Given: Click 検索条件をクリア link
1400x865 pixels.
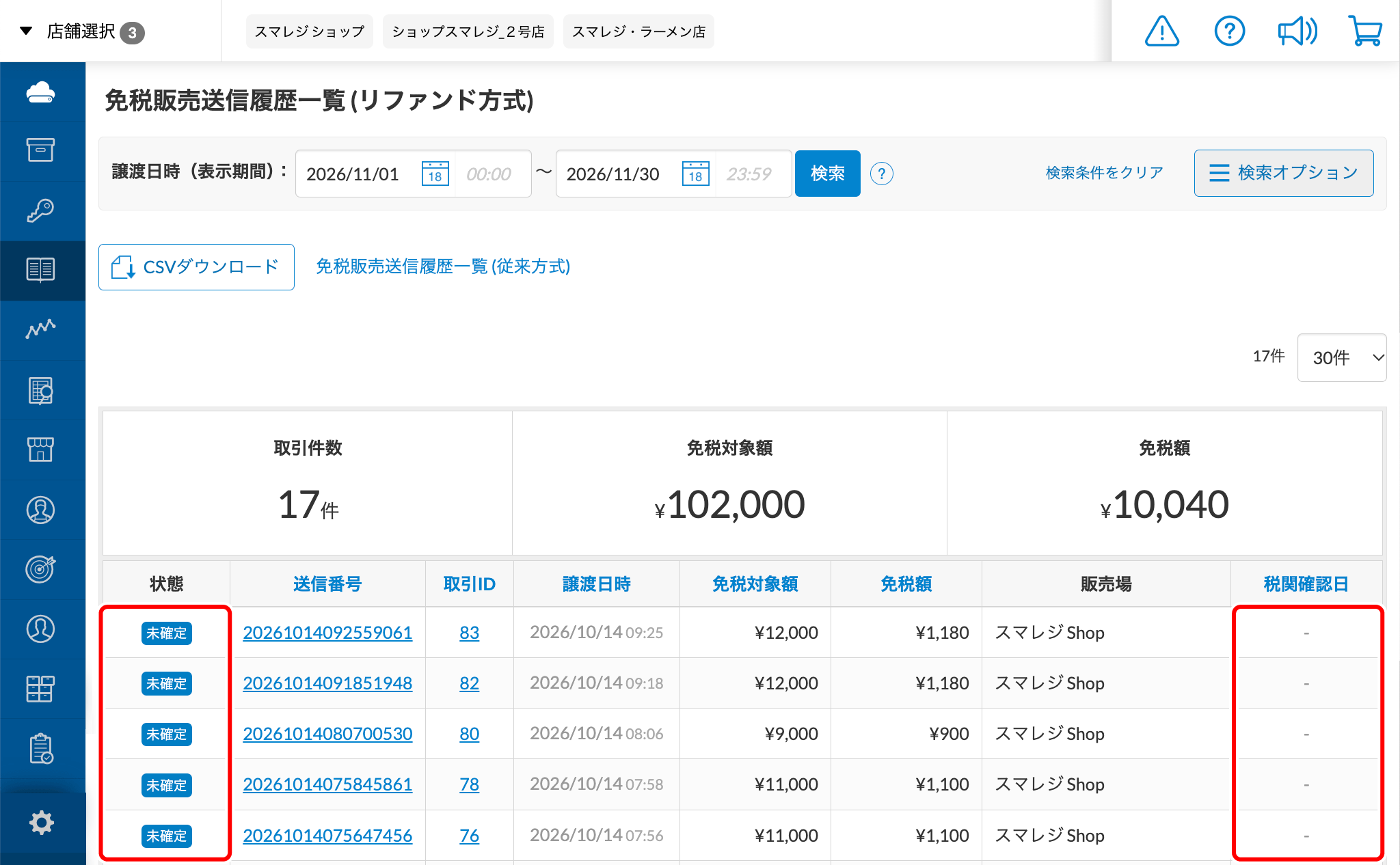Looking at the screenshot, I should point(1104,173).
